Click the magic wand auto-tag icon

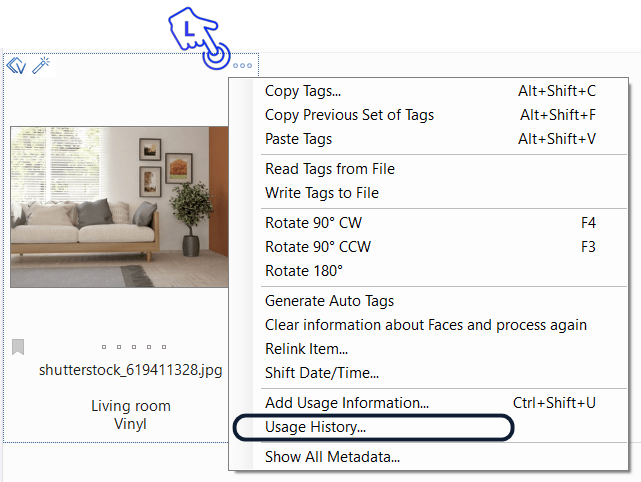[41, 66]
